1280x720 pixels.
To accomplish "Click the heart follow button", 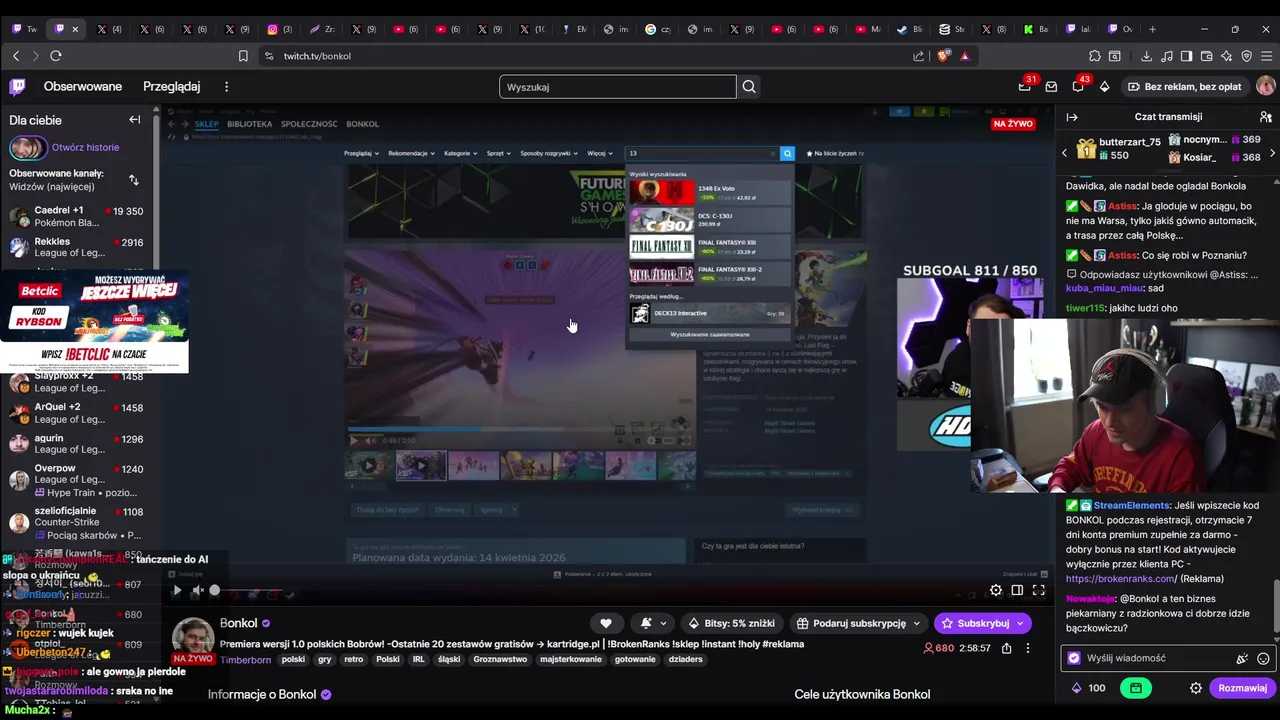I will pyautogui.click(x=605, y=623).
